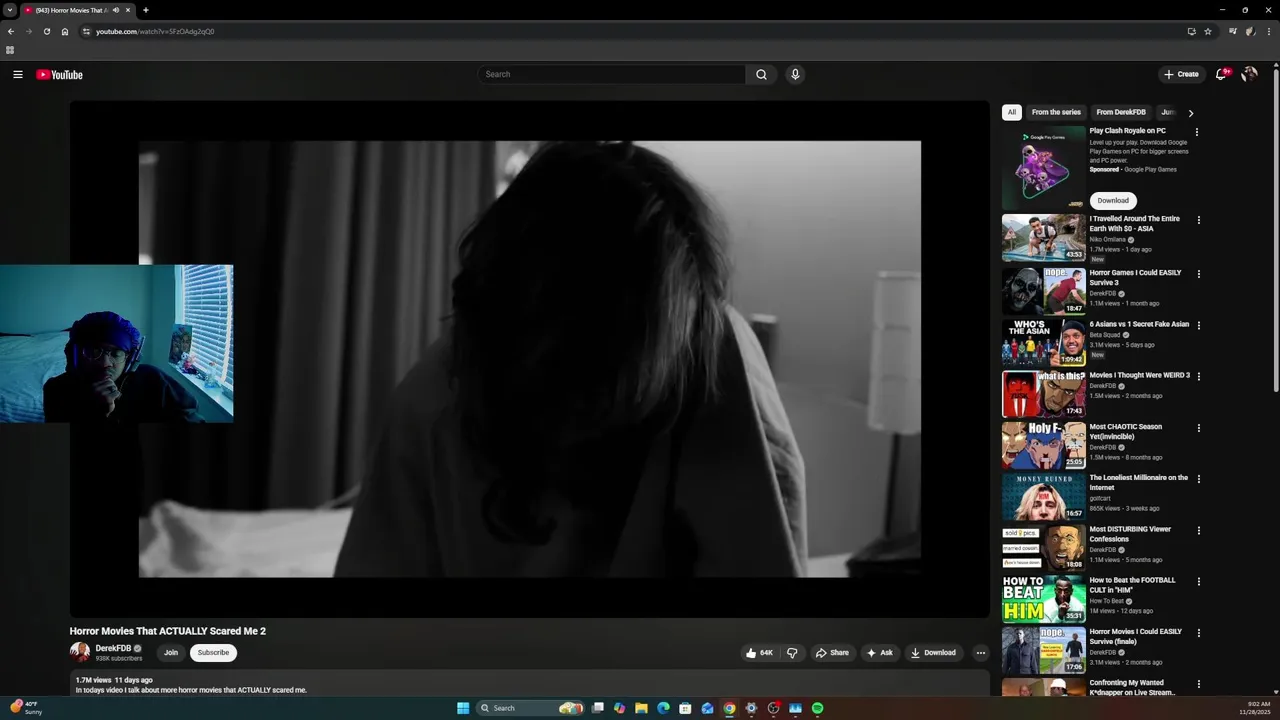Open options for I Travelled Around video
Viewport: 1280px width, 720px height.
click(1199, 220)
